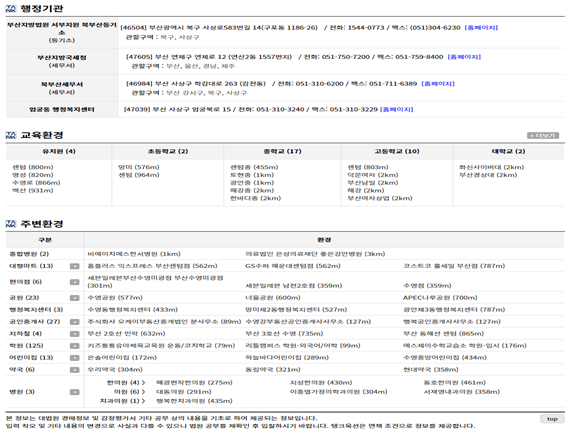Click 부산 3호선 수영 (735m) entry
This screenshot has height=429, width=567.
(284, 334)
